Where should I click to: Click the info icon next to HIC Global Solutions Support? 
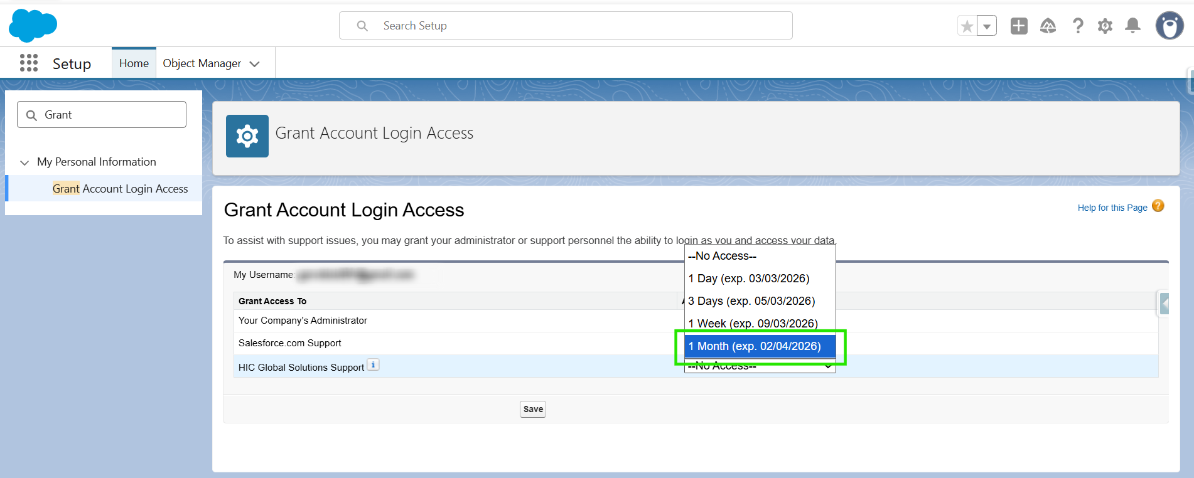373,365
